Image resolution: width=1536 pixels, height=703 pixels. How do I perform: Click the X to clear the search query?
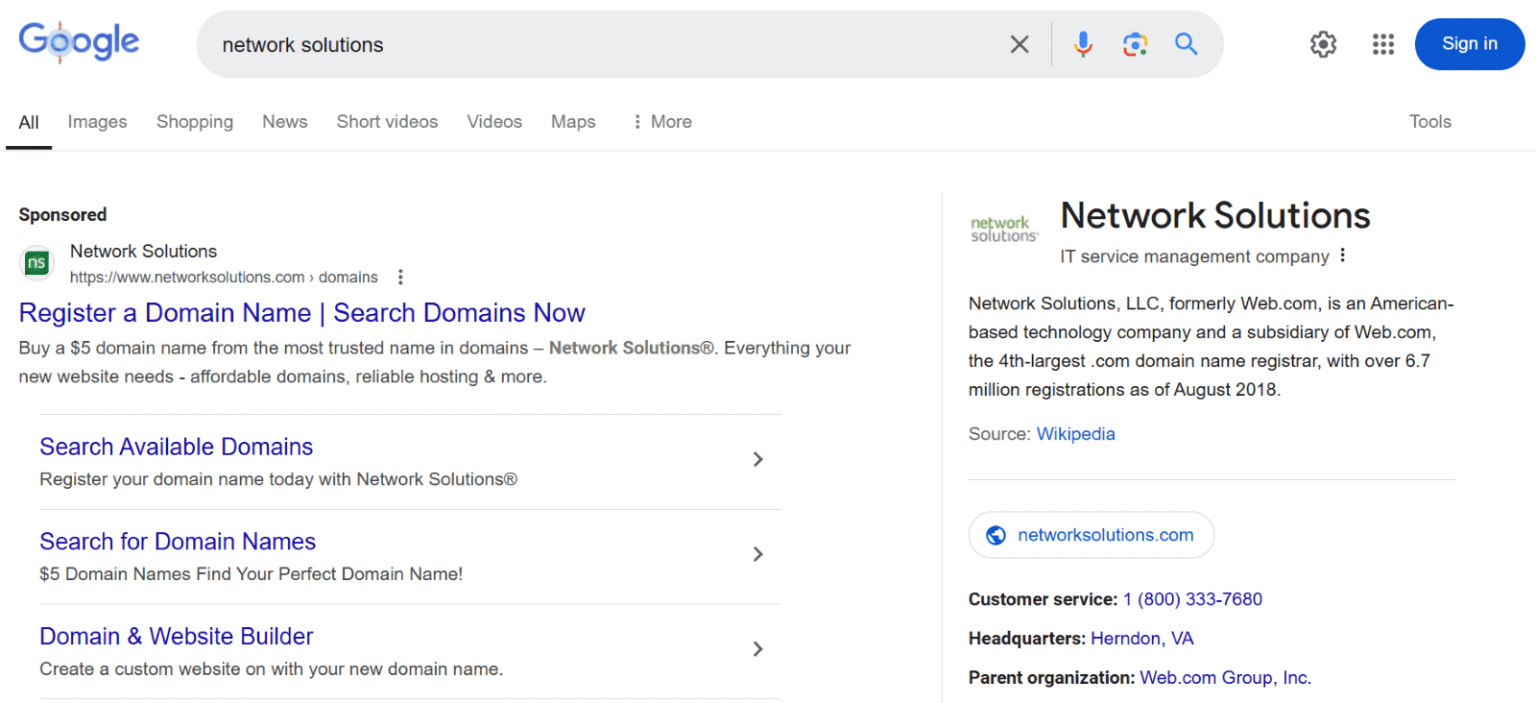[1019, 44]
